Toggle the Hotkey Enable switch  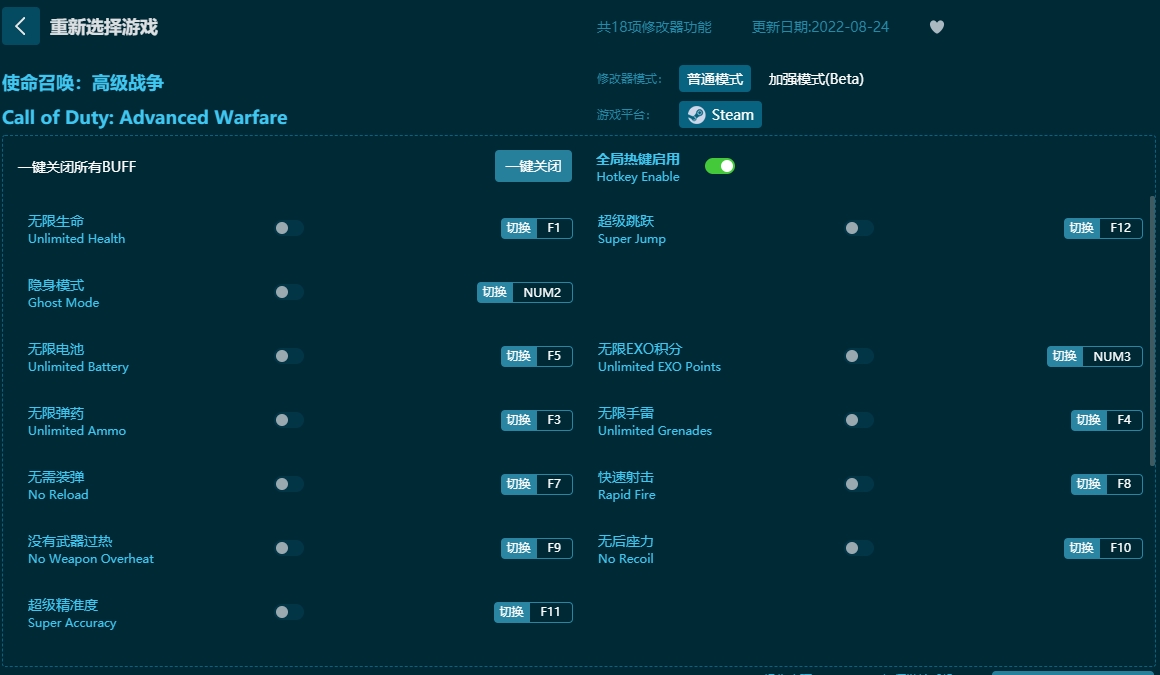720,167
